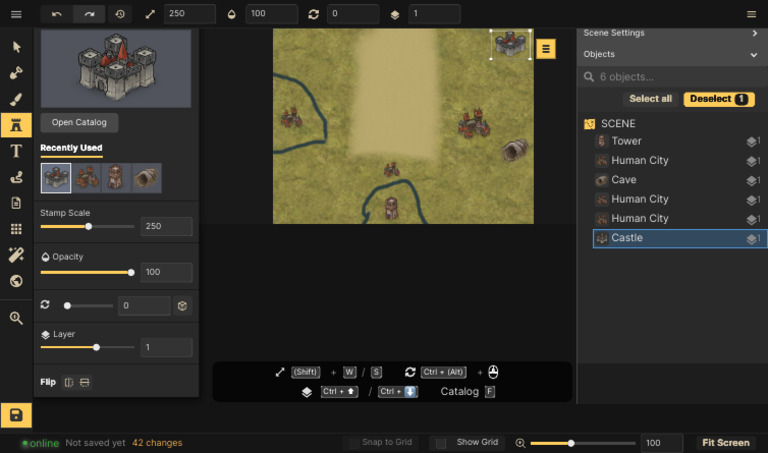The image size is (768, 453).
Task: Expand the Scene Settings section
Action: [672, 33]
